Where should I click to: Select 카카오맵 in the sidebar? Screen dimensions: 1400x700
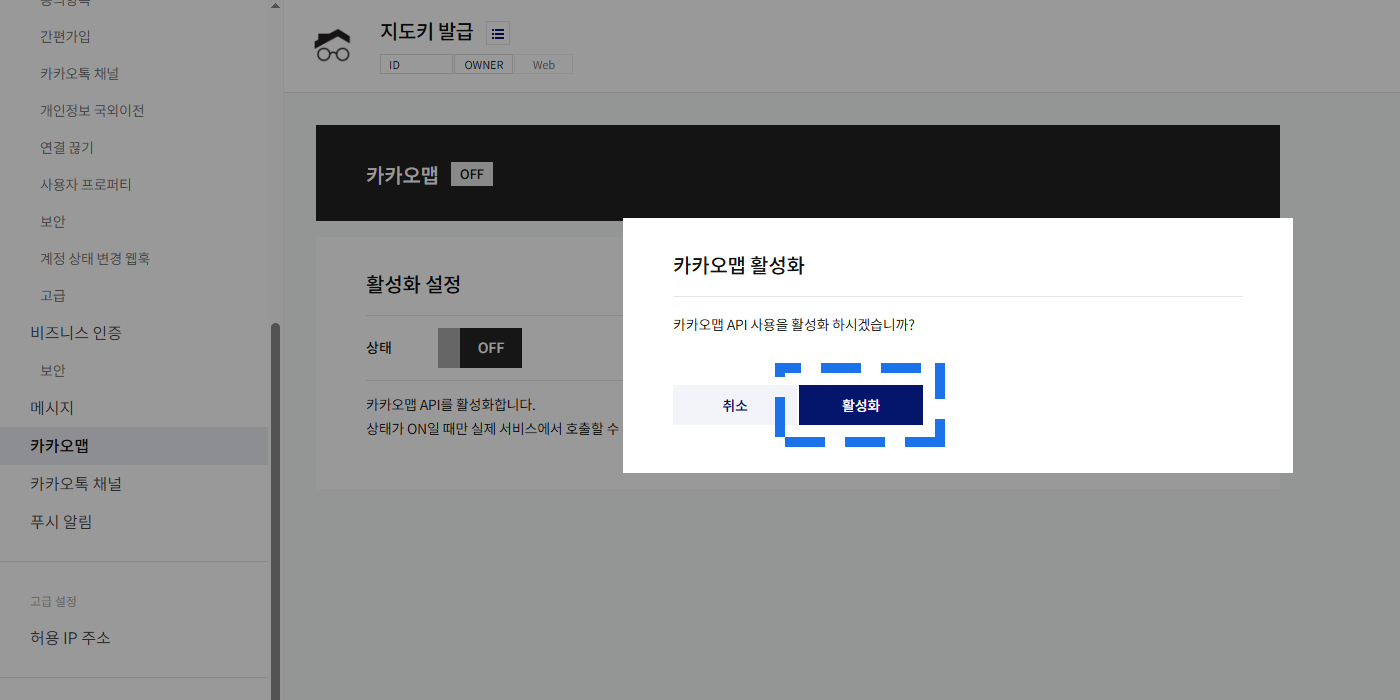pyautogui.click(x=134, y=446)
